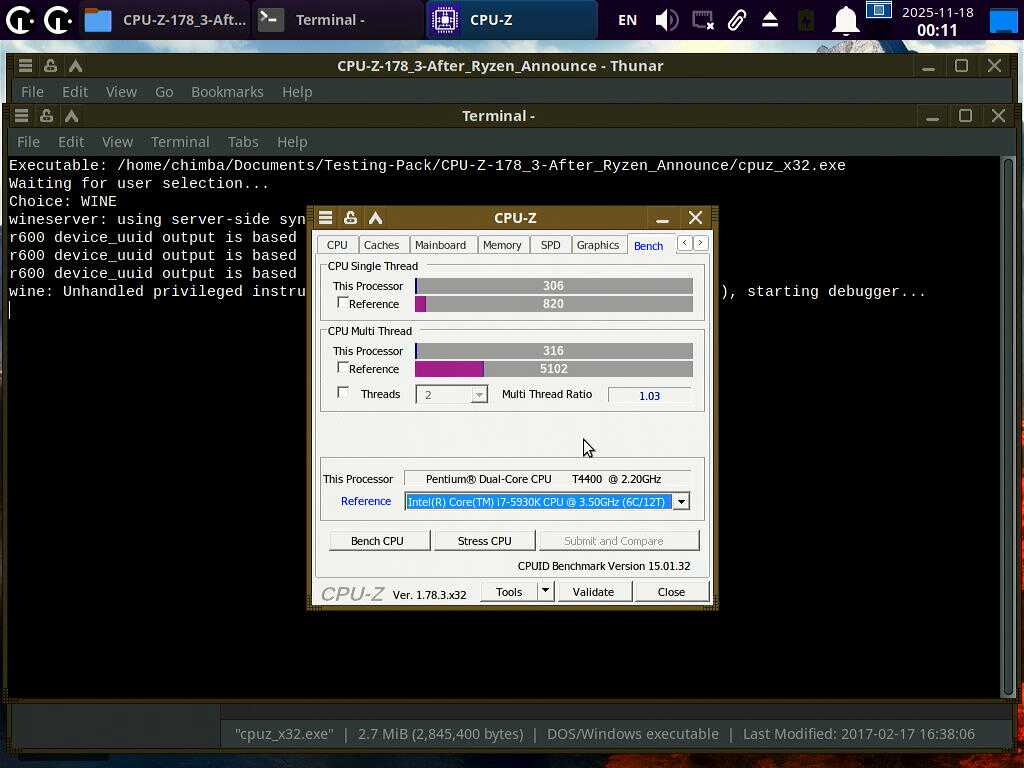Open the notification bell icon
Viewport: 1024px width, 768px height.
point(845,20)
